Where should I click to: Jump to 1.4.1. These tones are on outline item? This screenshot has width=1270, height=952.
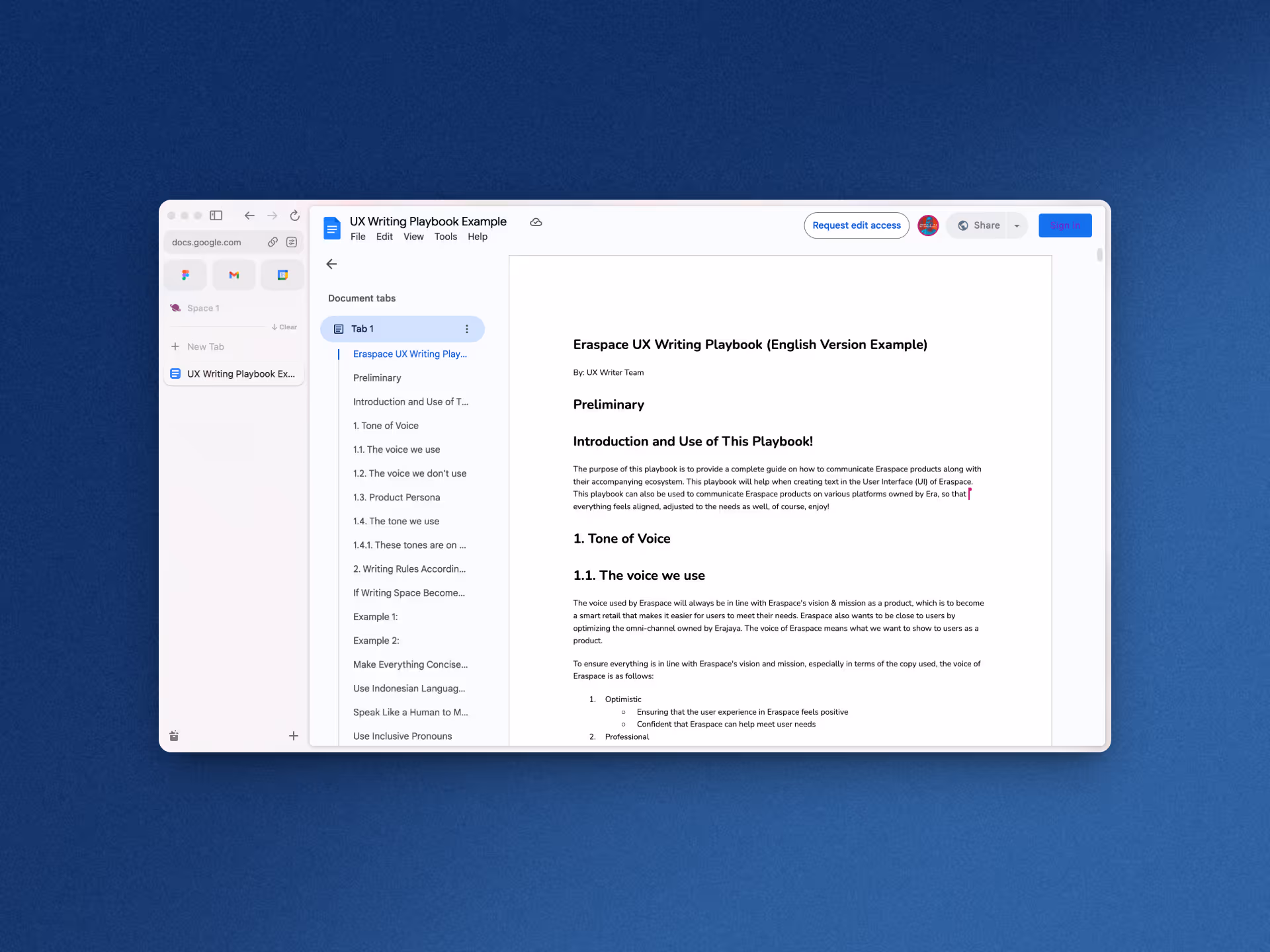[x=409, y=545]
